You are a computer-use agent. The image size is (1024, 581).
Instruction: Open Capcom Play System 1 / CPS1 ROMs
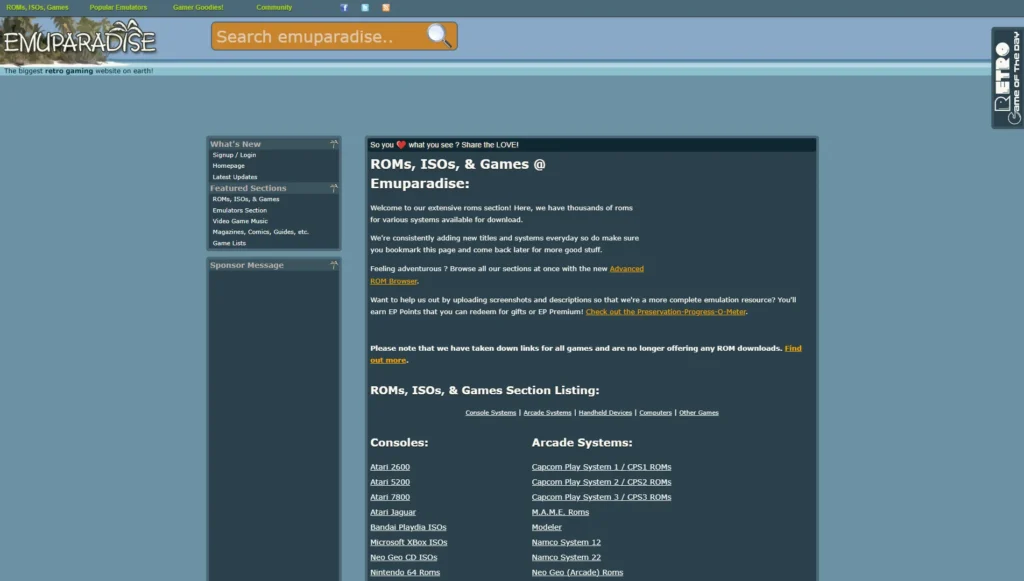[601, 467]
